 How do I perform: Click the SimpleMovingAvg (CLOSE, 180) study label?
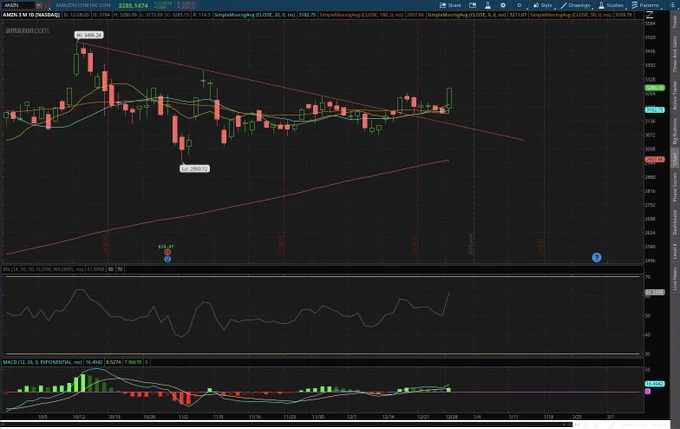[361, 15]
